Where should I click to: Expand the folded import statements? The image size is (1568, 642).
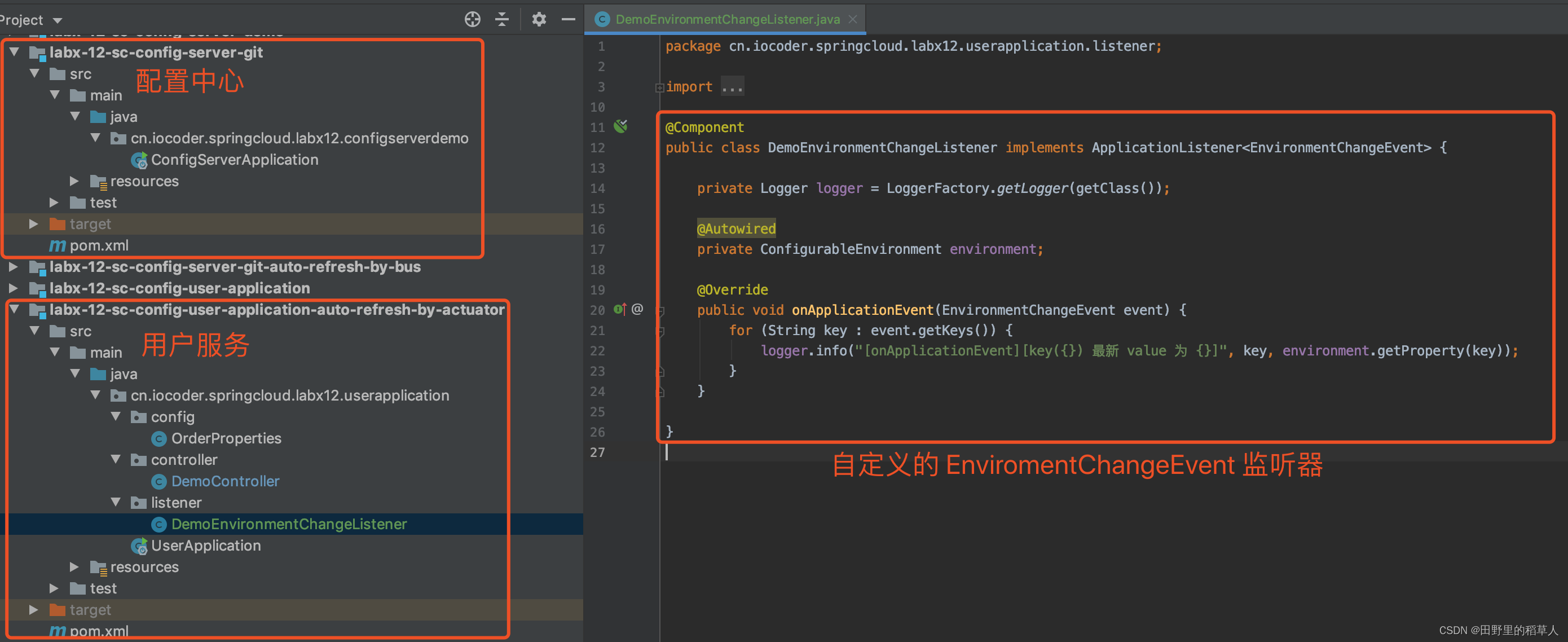click(x=659, y=87)
